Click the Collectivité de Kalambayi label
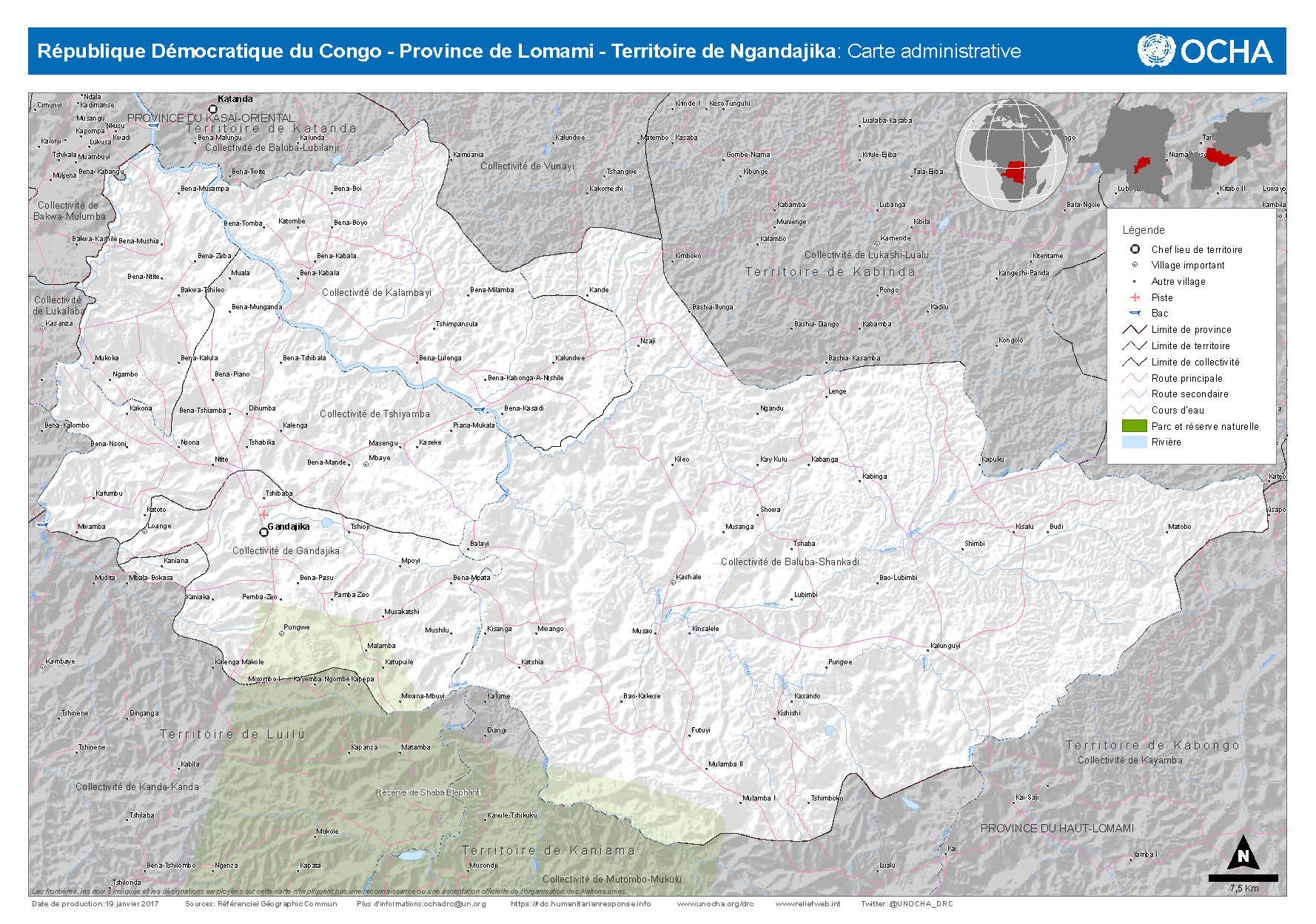Image resolution: width=1316 pixels, height=924 pixels. [377, 292]
